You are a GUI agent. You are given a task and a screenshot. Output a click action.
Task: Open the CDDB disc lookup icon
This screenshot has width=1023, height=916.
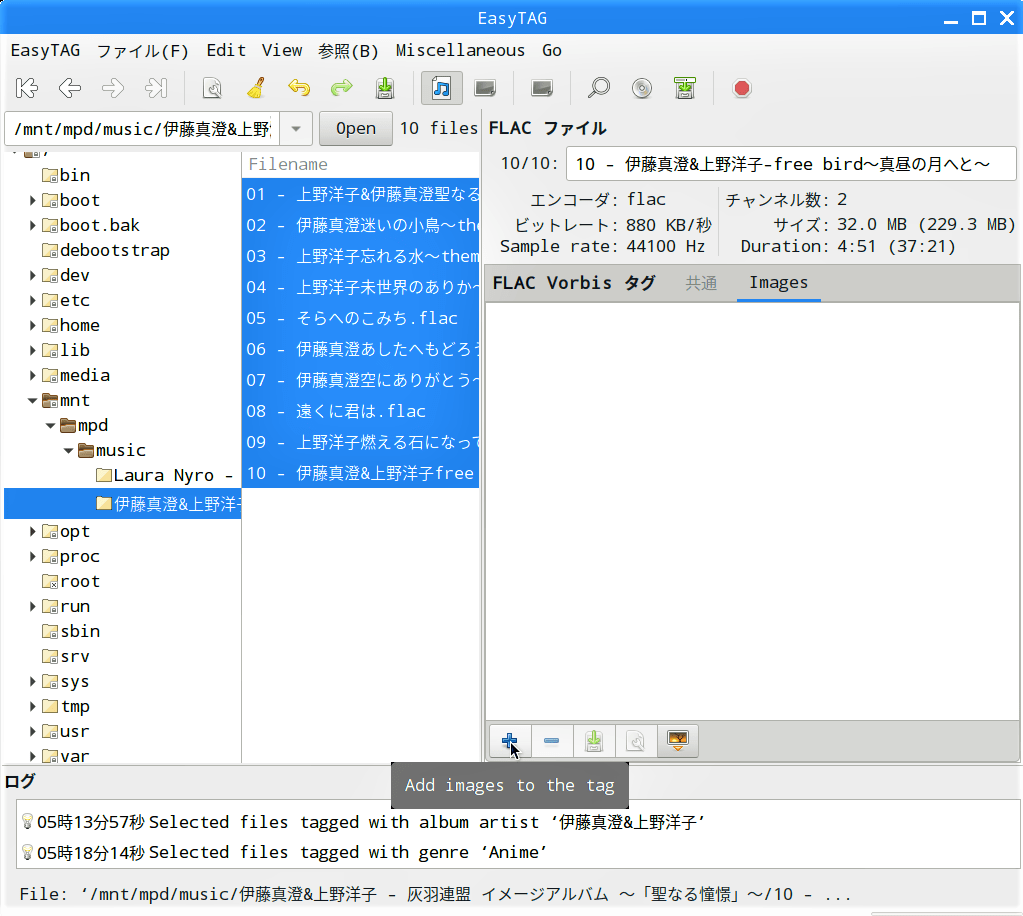click(x=642, y=88)
